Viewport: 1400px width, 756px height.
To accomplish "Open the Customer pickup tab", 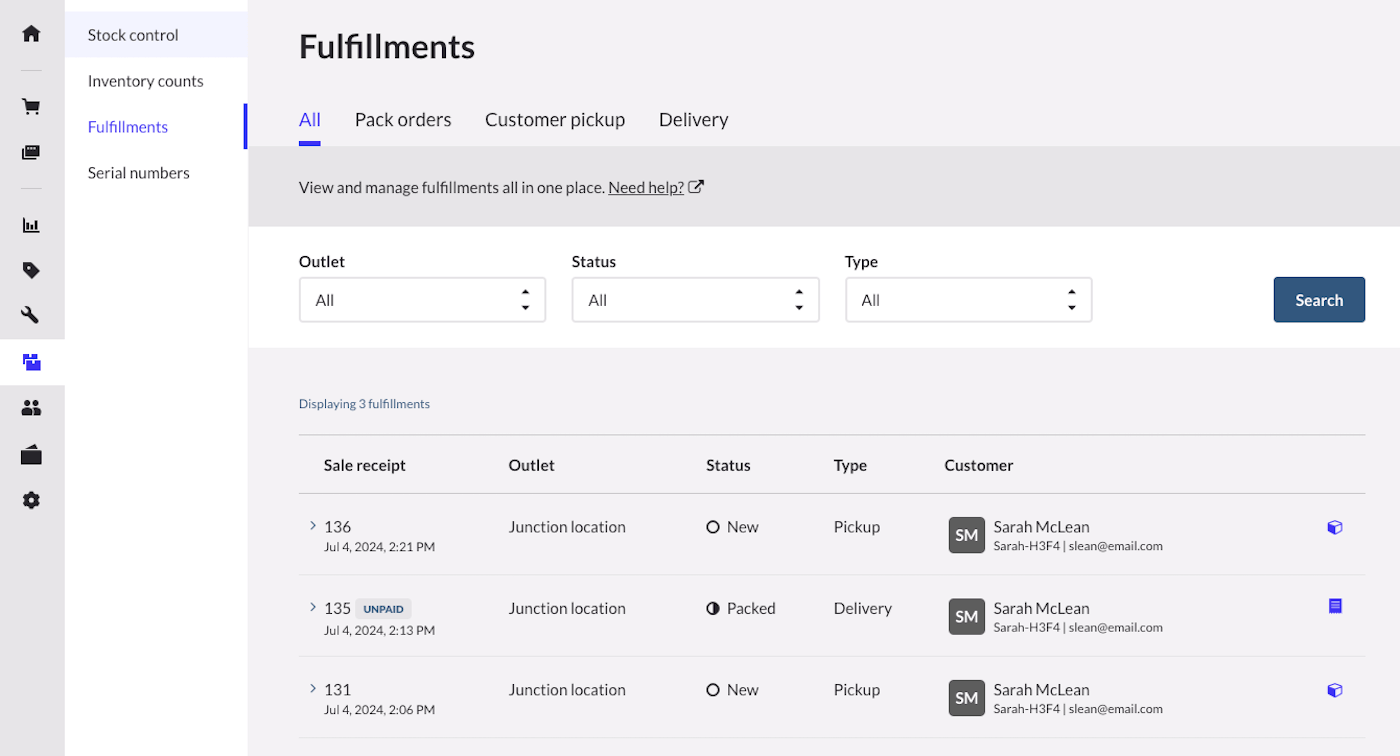I will click(555, 119).
